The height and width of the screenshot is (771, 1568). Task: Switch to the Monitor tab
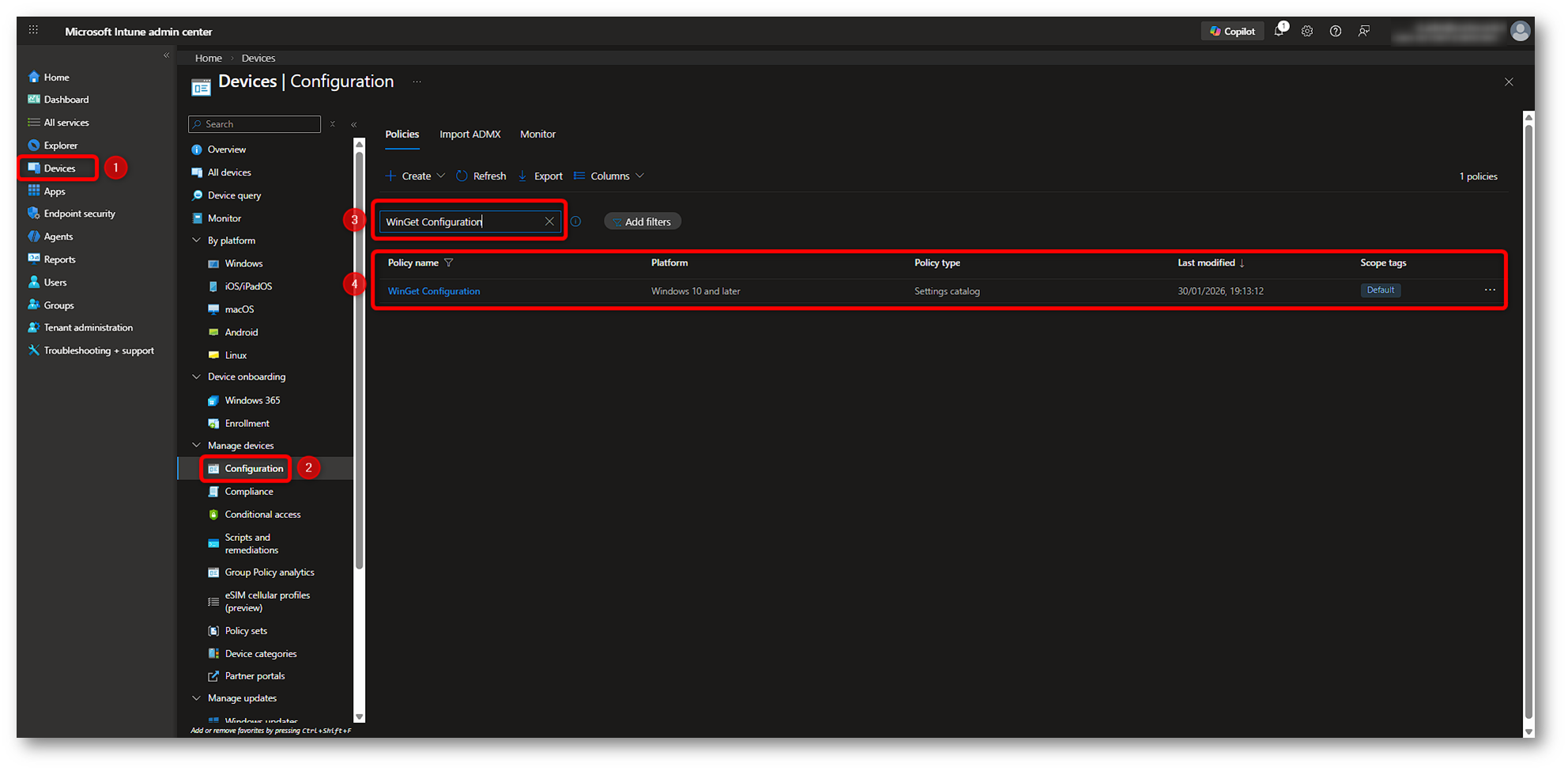pos(537,134)
